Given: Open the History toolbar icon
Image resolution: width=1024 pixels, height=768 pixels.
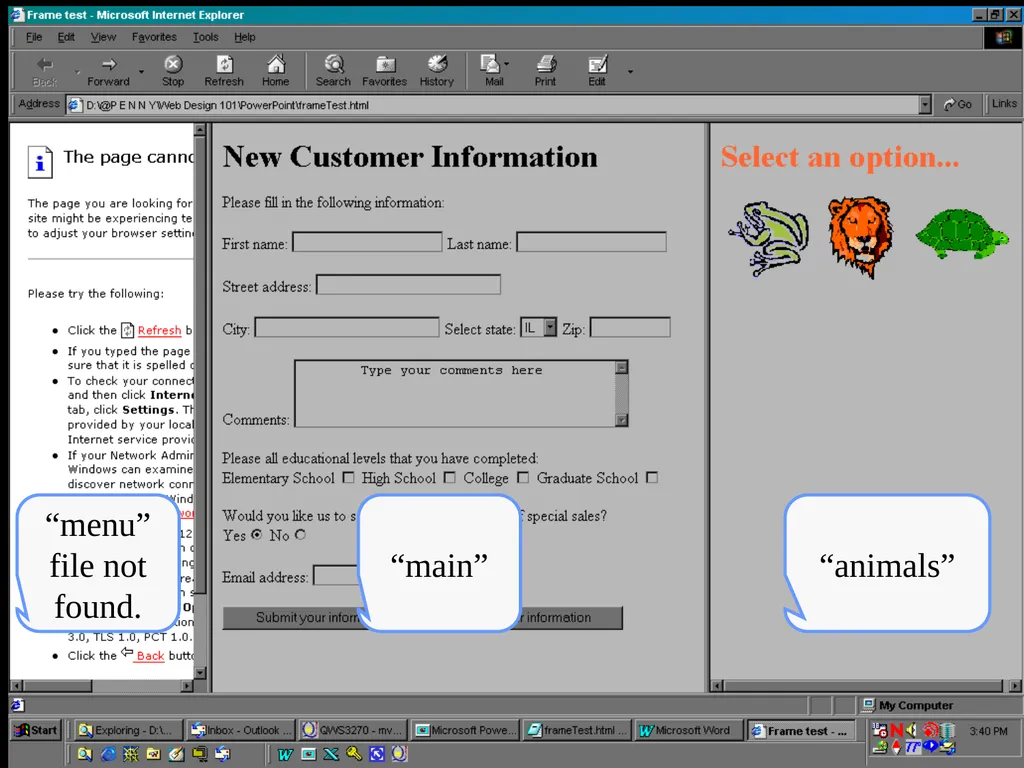Looking at the screenshot, I should click(x=437, y=63).
